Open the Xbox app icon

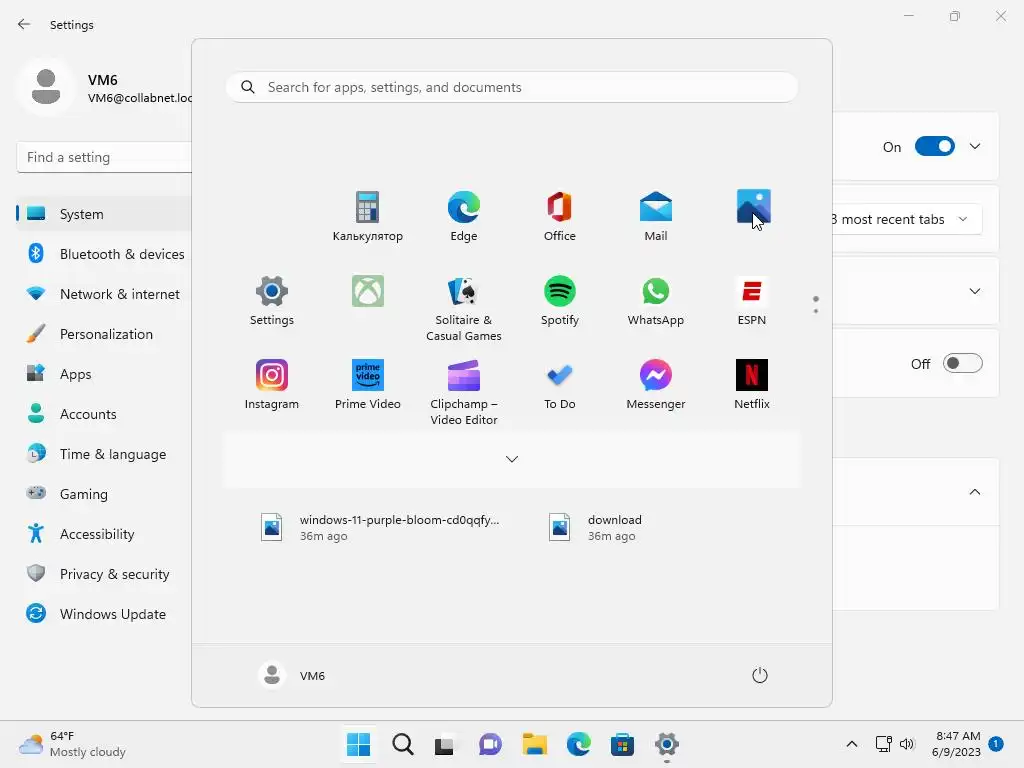368,291
